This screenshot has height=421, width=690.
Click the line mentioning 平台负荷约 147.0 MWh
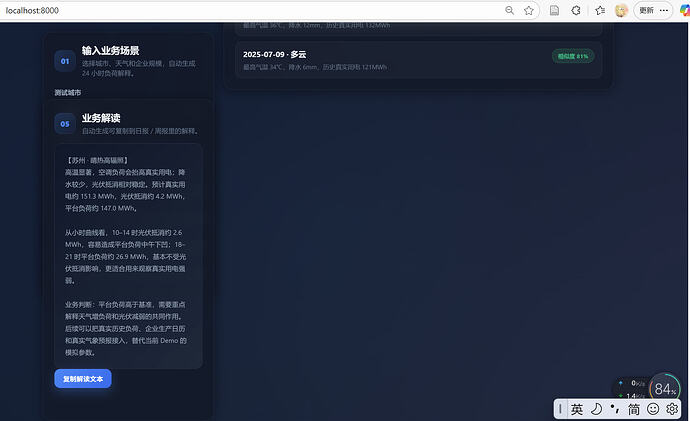(x=101, y=208)
